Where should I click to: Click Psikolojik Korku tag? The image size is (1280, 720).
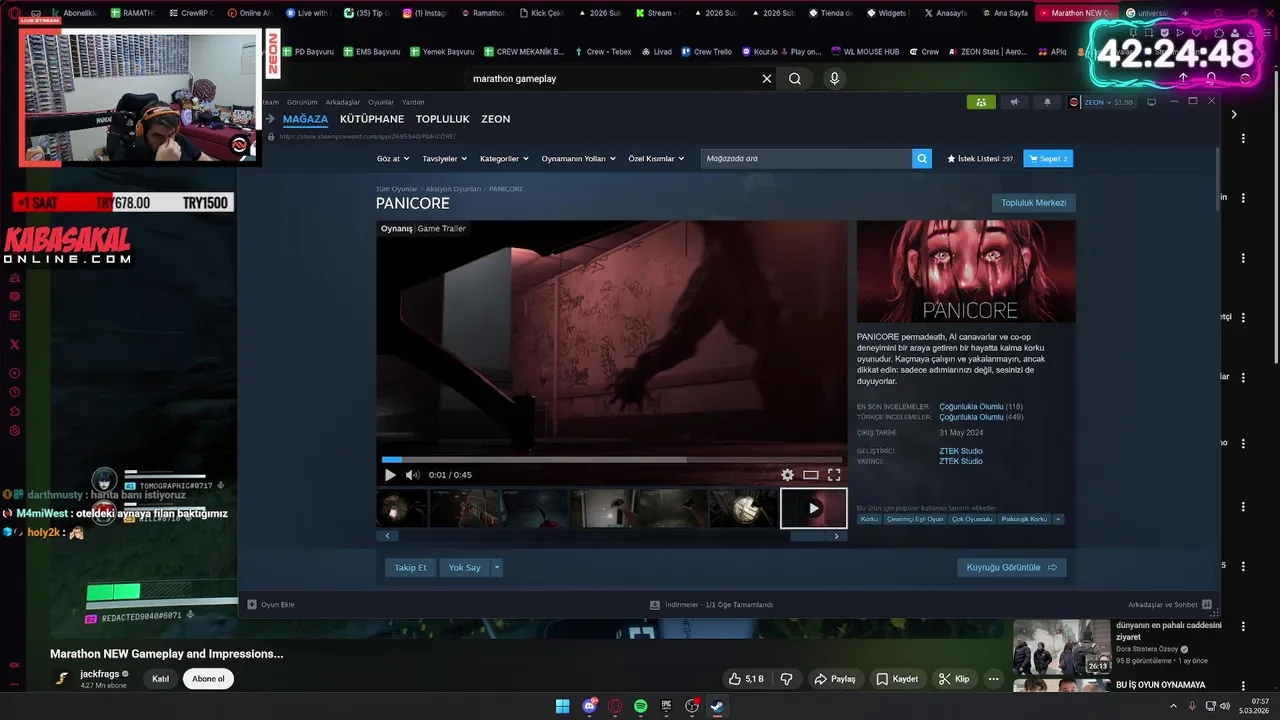click(x=1025, y=519)
